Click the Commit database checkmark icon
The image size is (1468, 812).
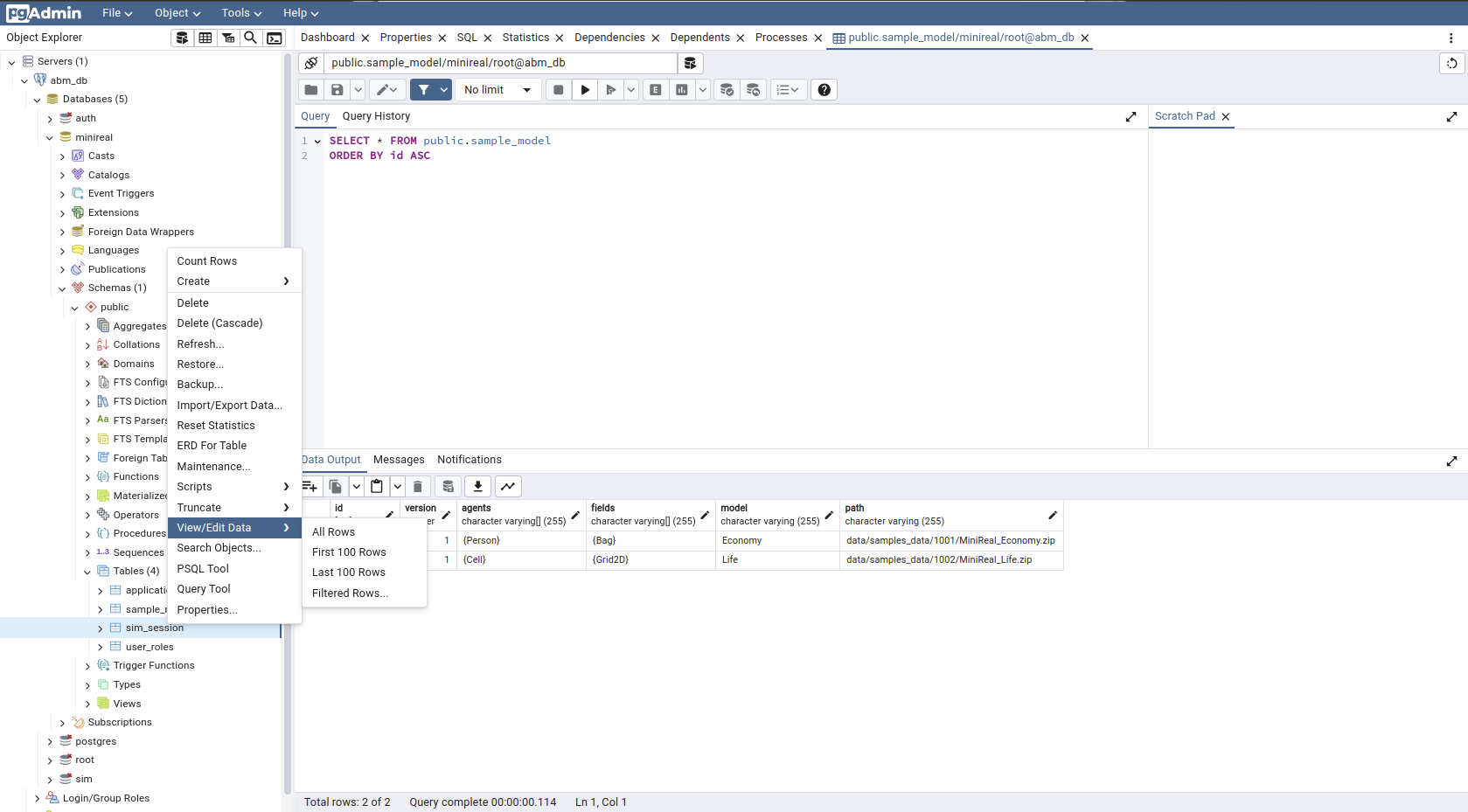pyautogui.click(x=727, y=90)
